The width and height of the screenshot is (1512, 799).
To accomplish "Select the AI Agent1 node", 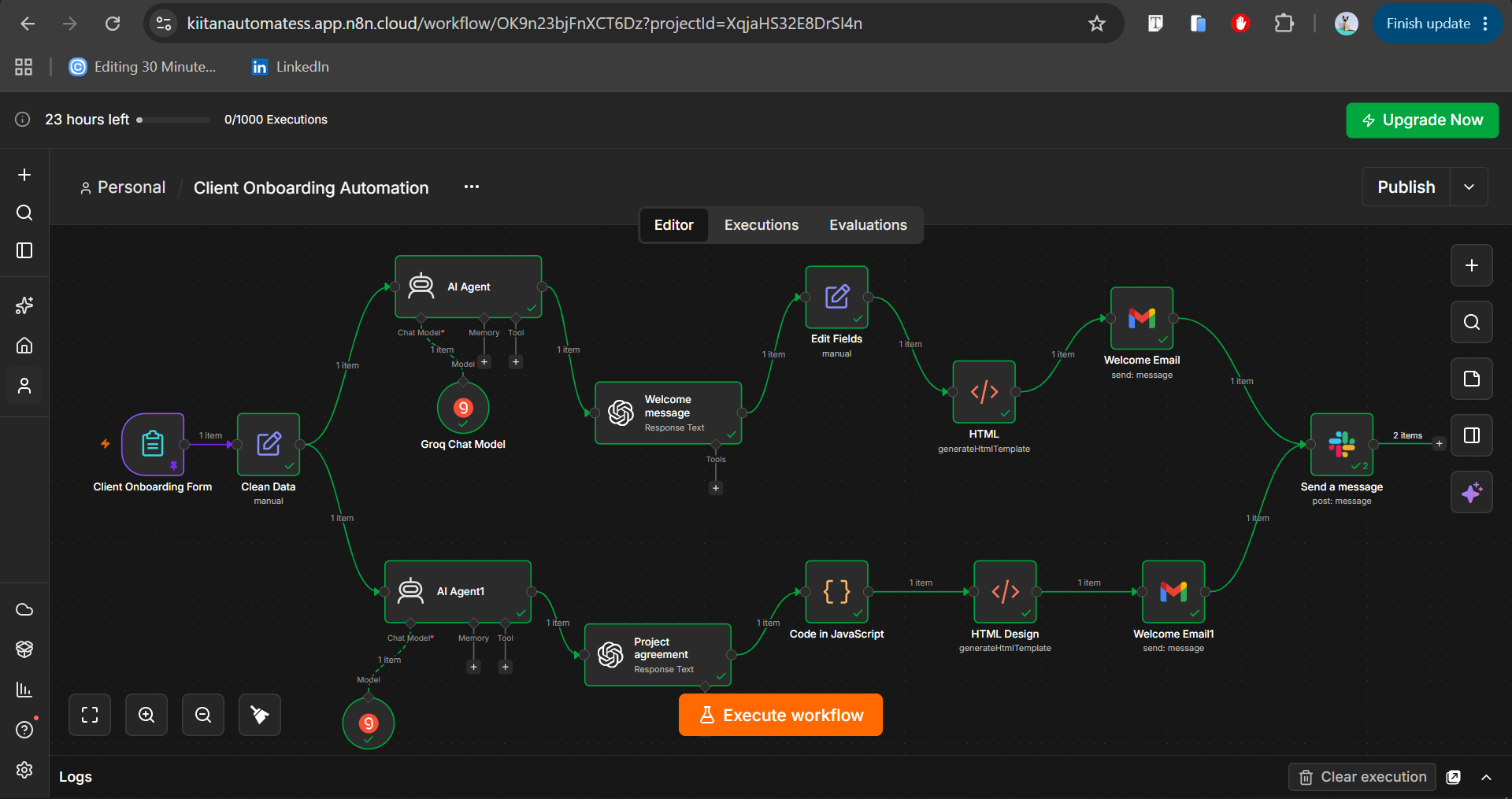I will point(458,591).
